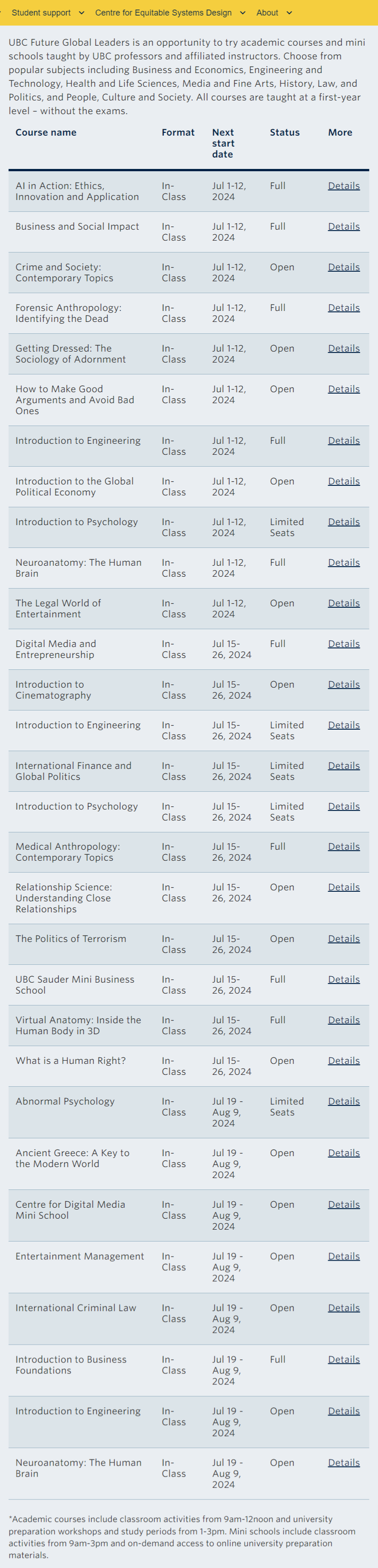View Details for Business and Social Impact
This screenshot has width=378, height=1568.
(x=344, y=226)
